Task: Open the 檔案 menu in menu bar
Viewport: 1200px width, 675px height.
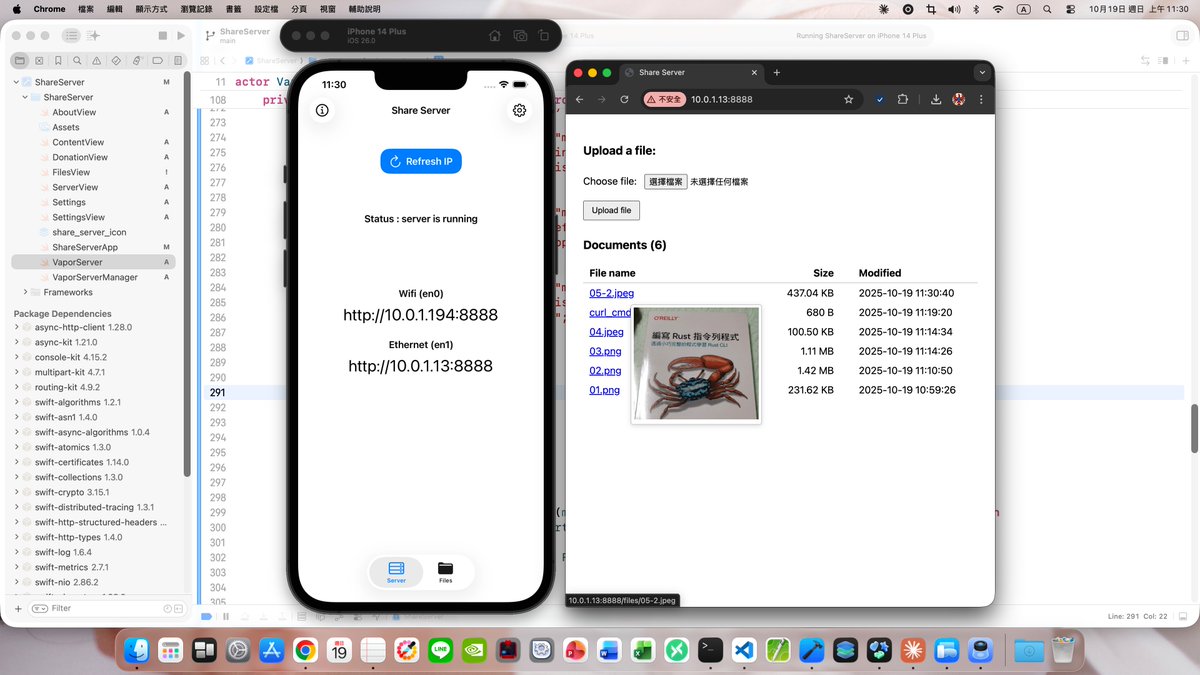Action: 86,9
